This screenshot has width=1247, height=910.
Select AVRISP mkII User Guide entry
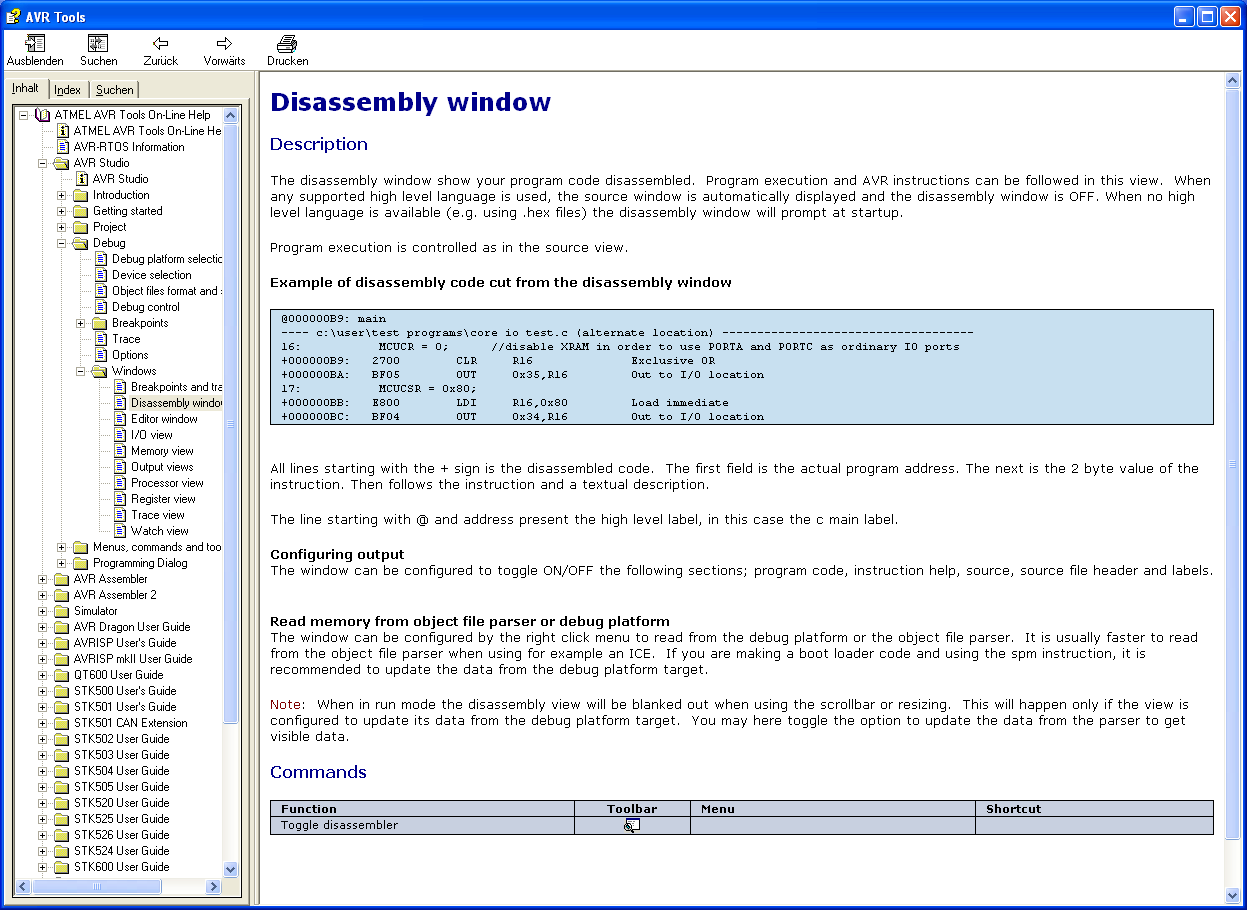[x=133, y=659]
